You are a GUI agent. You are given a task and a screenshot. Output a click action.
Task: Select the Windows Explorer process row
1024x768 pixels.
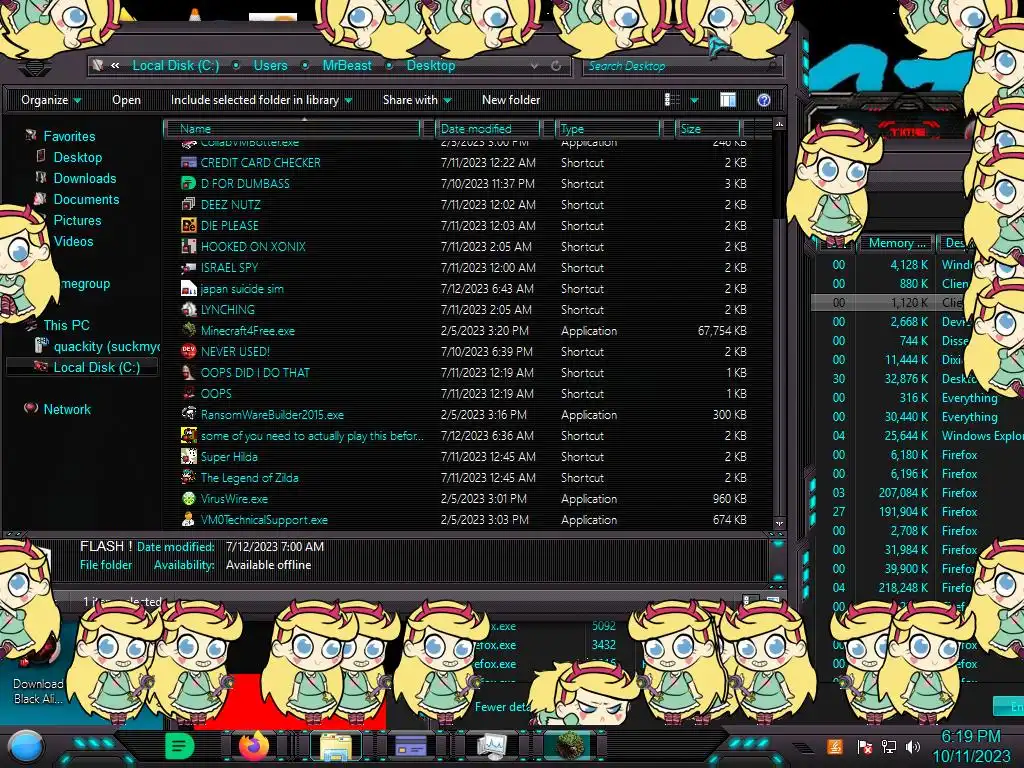click(919, 436)
